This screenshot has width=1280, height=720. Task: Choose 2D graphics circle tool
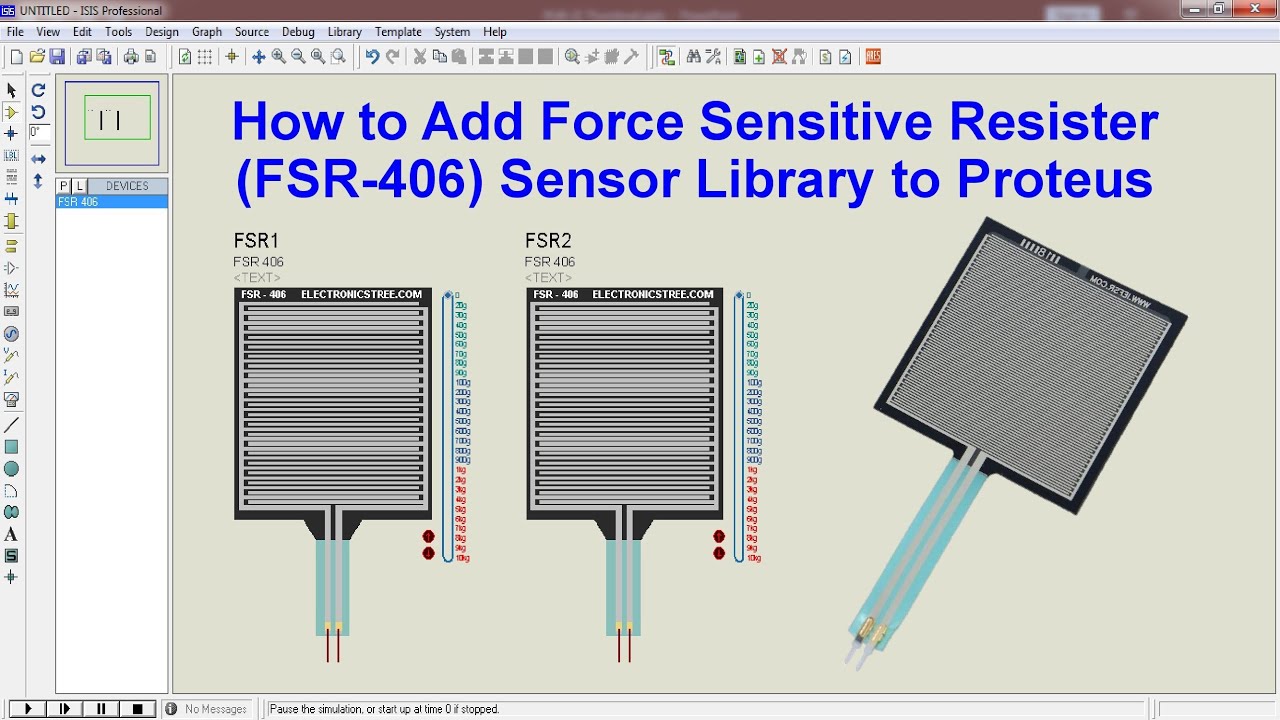[11, 469]
